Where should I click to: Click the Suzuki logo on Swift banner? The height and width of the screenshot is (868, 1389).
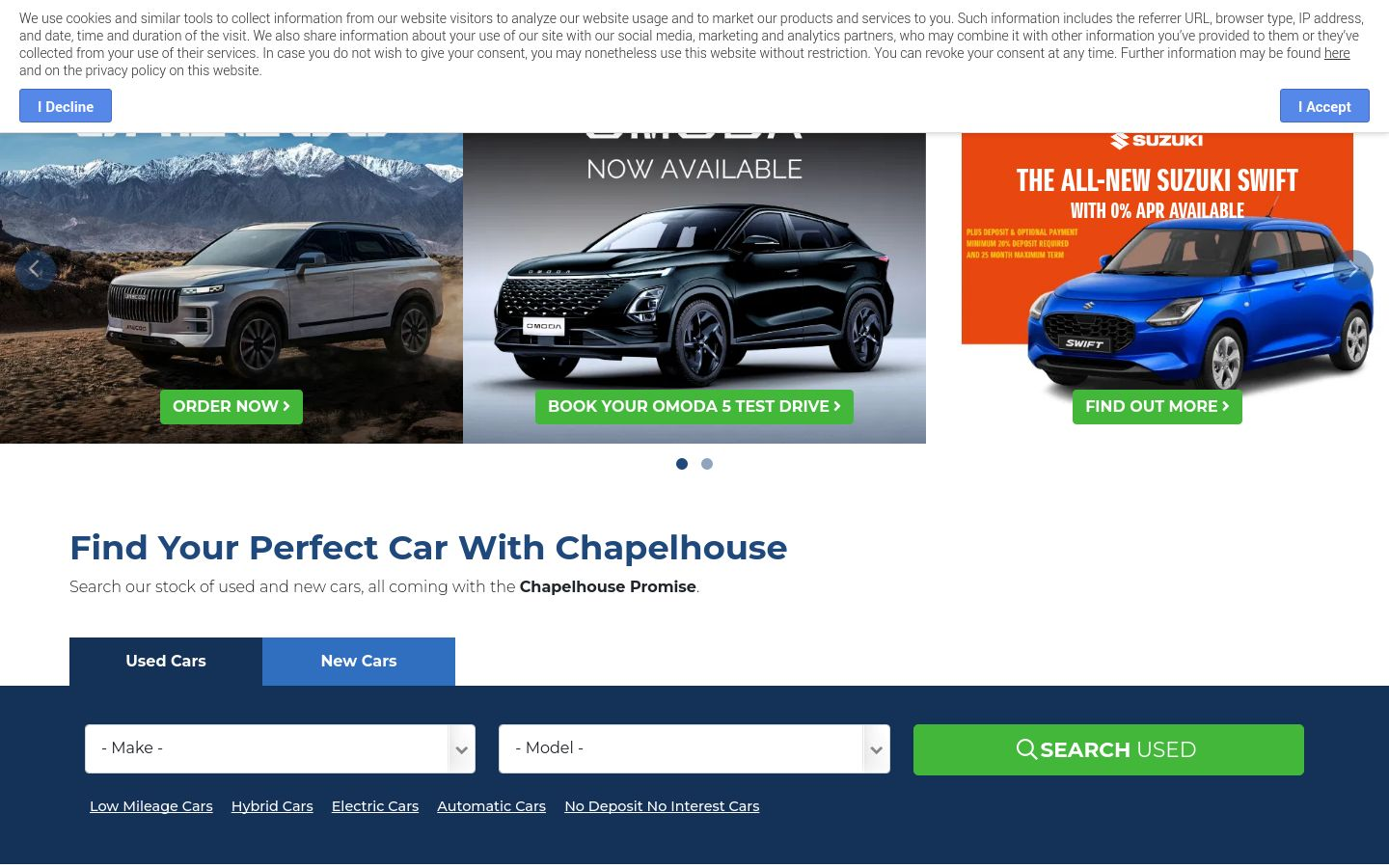click(1157, 141)
